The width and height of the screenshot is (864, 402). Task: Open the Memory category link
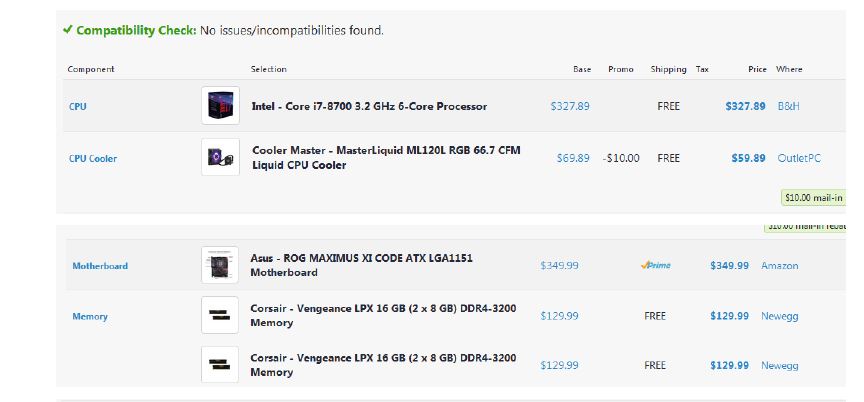tap(90, 316)
